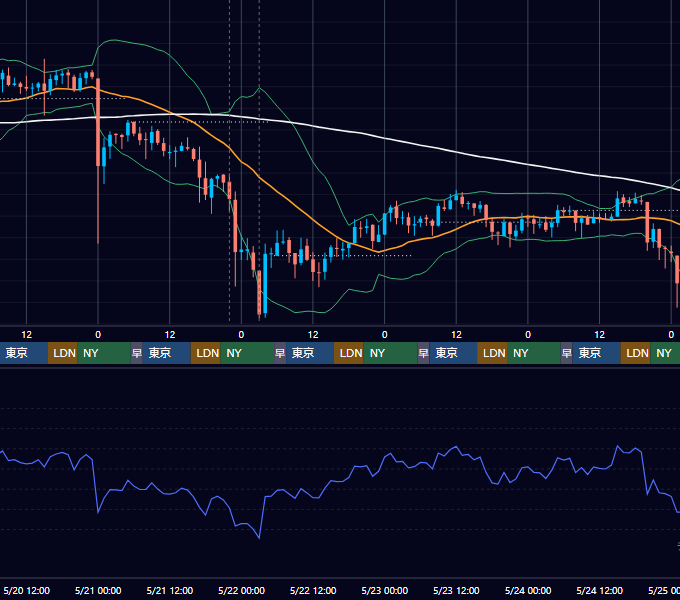Screen dimensions: 680x600
Task: Click the 5/23 00:00 date label
Action: coord(385,590)
